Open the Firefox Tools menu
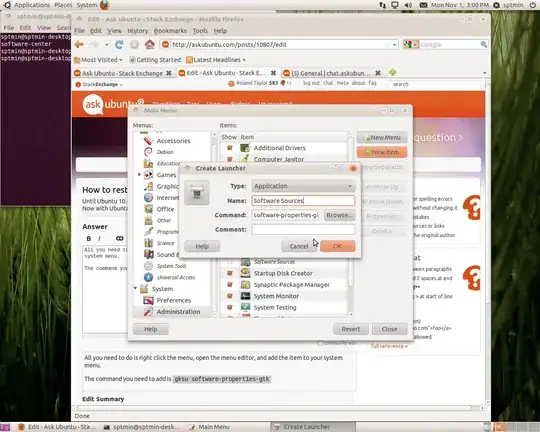Image resolution: width=540 pixels, height=432 pixels. tap(200, 31)
